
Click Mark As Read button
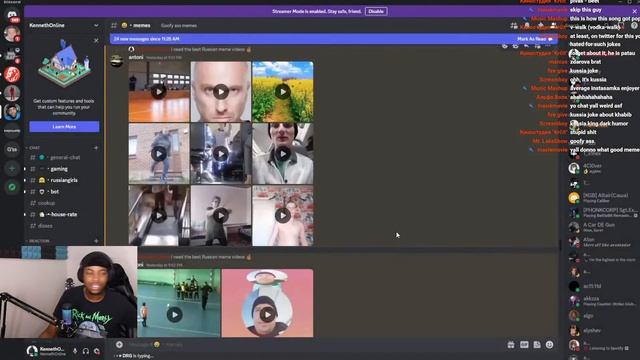[x=534, y=39]
